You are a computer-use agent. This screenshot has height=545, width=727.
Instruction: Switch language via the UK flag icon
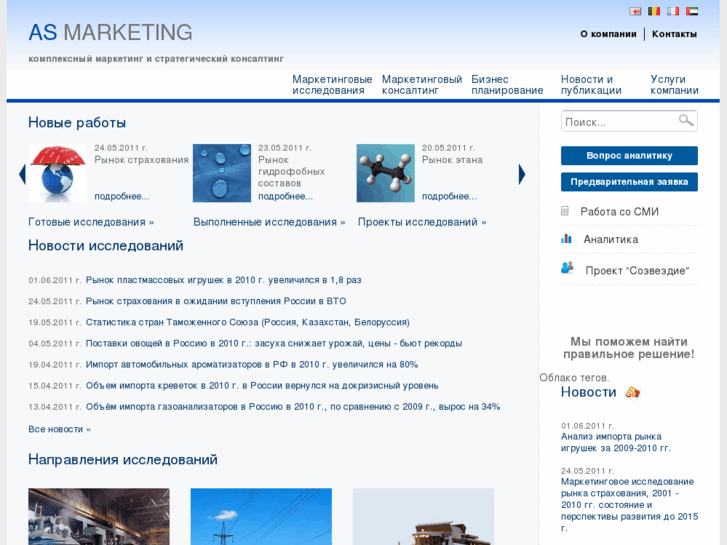635,12
